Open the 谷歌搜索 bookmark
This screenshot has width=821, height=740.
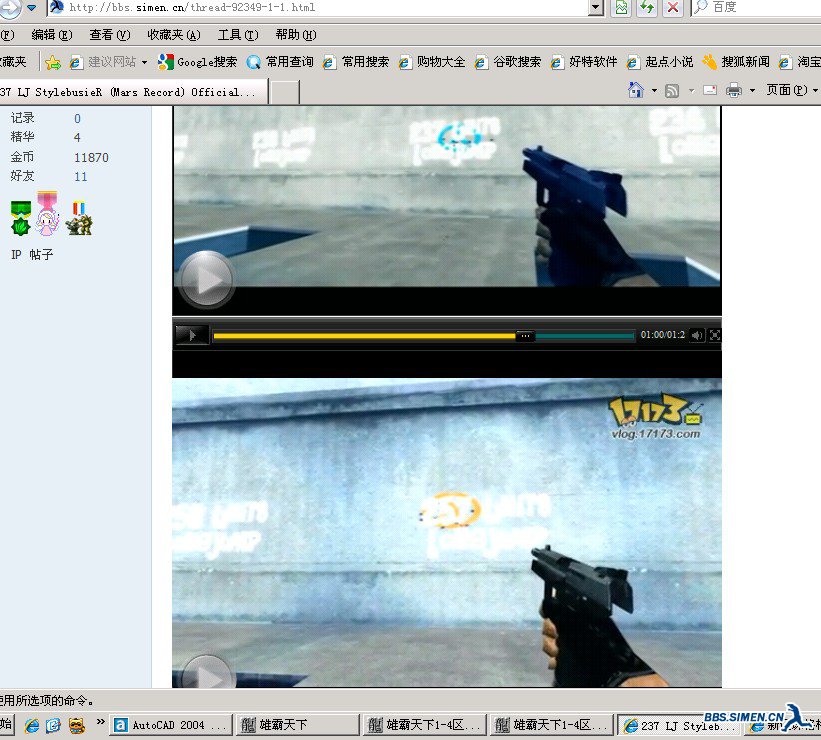(508, 62)
